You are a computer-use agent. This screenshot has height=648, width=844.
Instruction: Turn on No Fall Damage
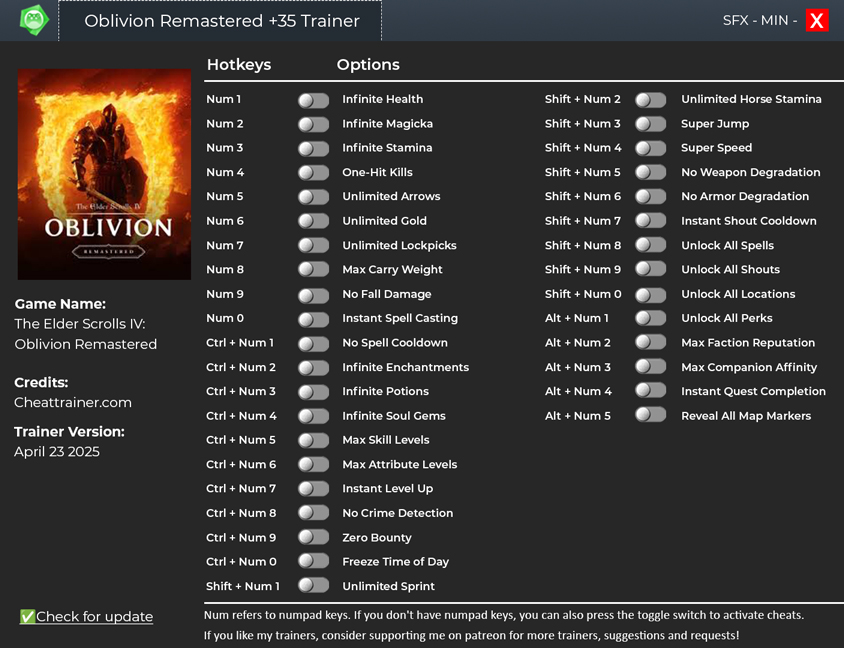click(x=313, y=295)
